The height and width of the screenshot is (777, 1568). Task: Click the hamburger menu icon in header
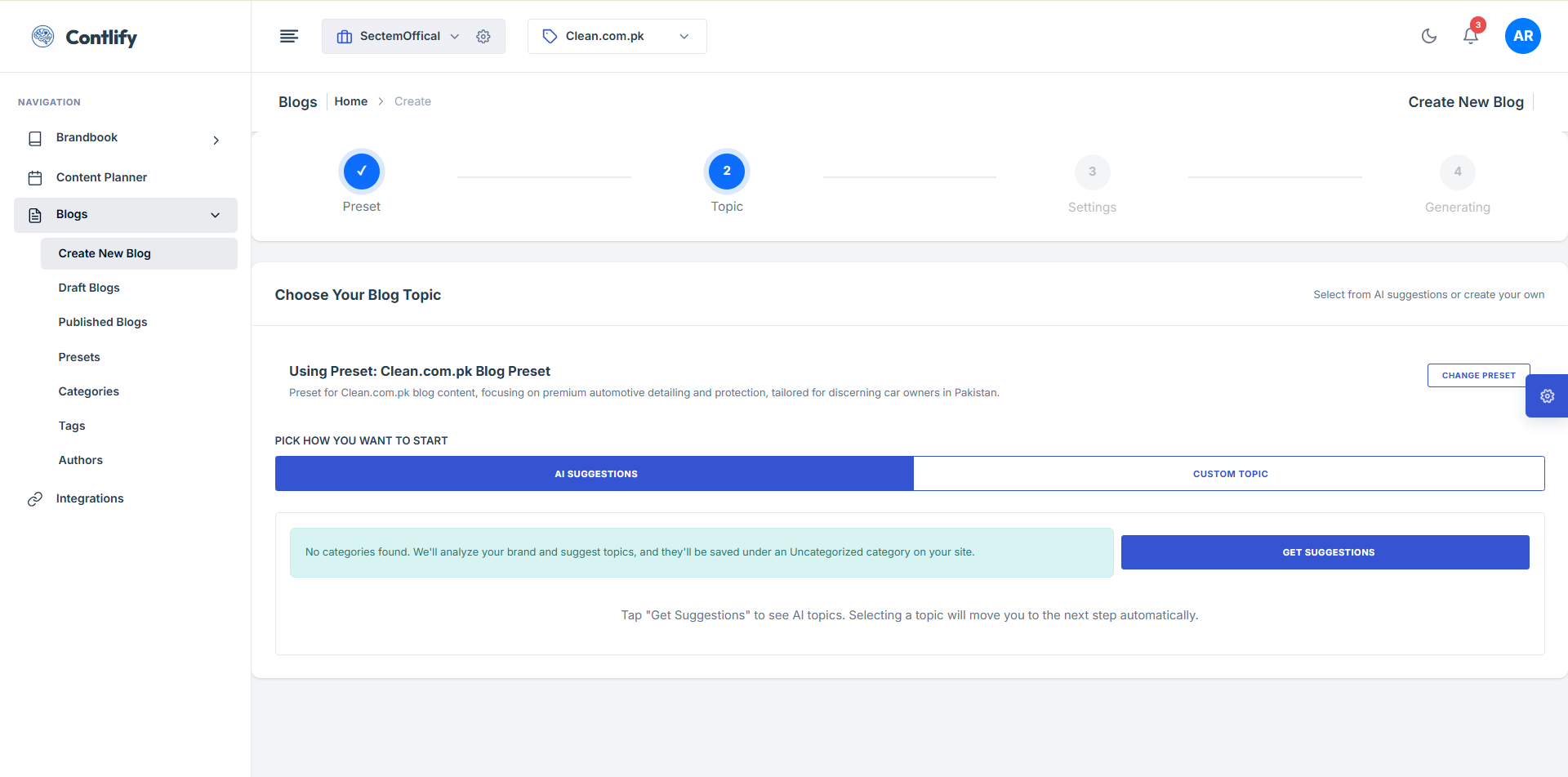point(289,36)
